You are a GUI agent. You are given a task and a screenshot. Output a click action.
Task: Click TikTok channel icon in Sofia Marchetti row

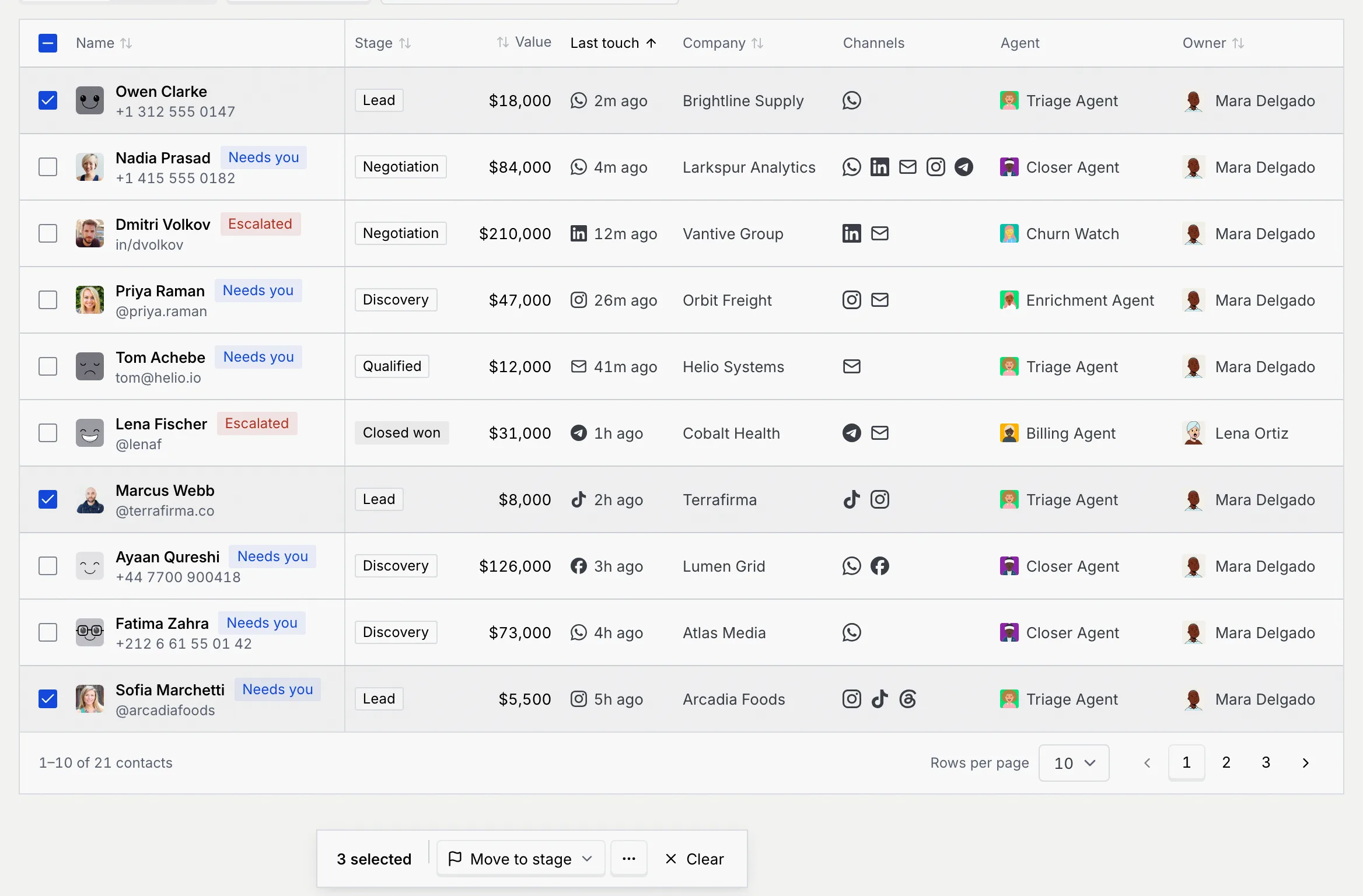879,699
